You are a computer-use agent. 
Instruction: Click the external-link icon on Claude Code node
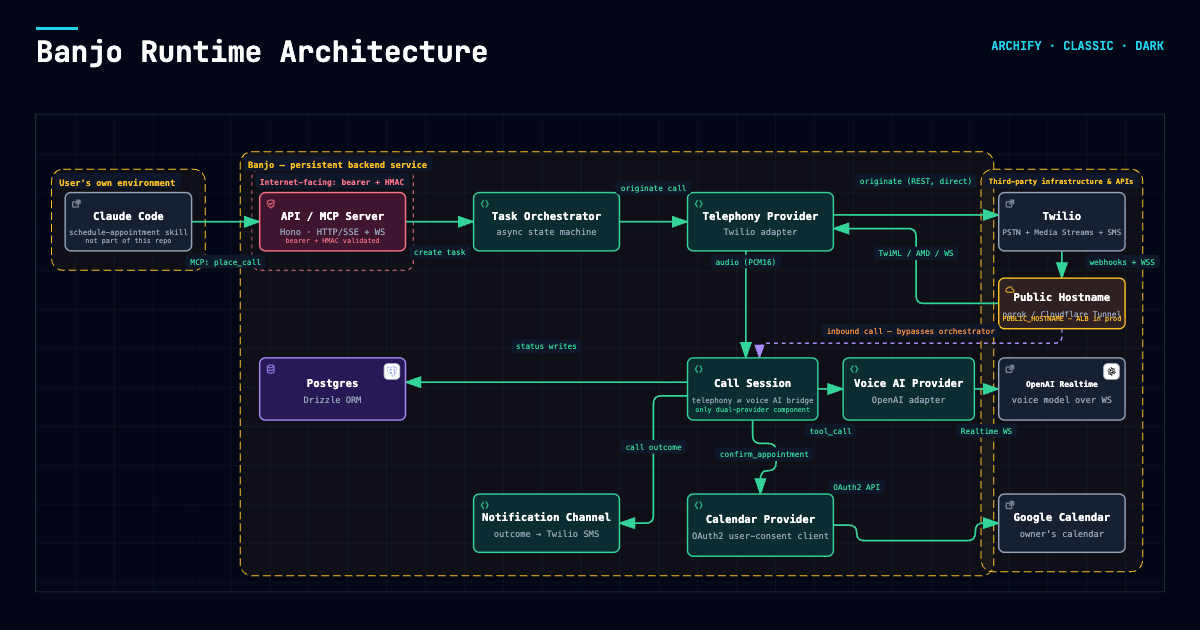pyautogui.click(x=77, y=203)
